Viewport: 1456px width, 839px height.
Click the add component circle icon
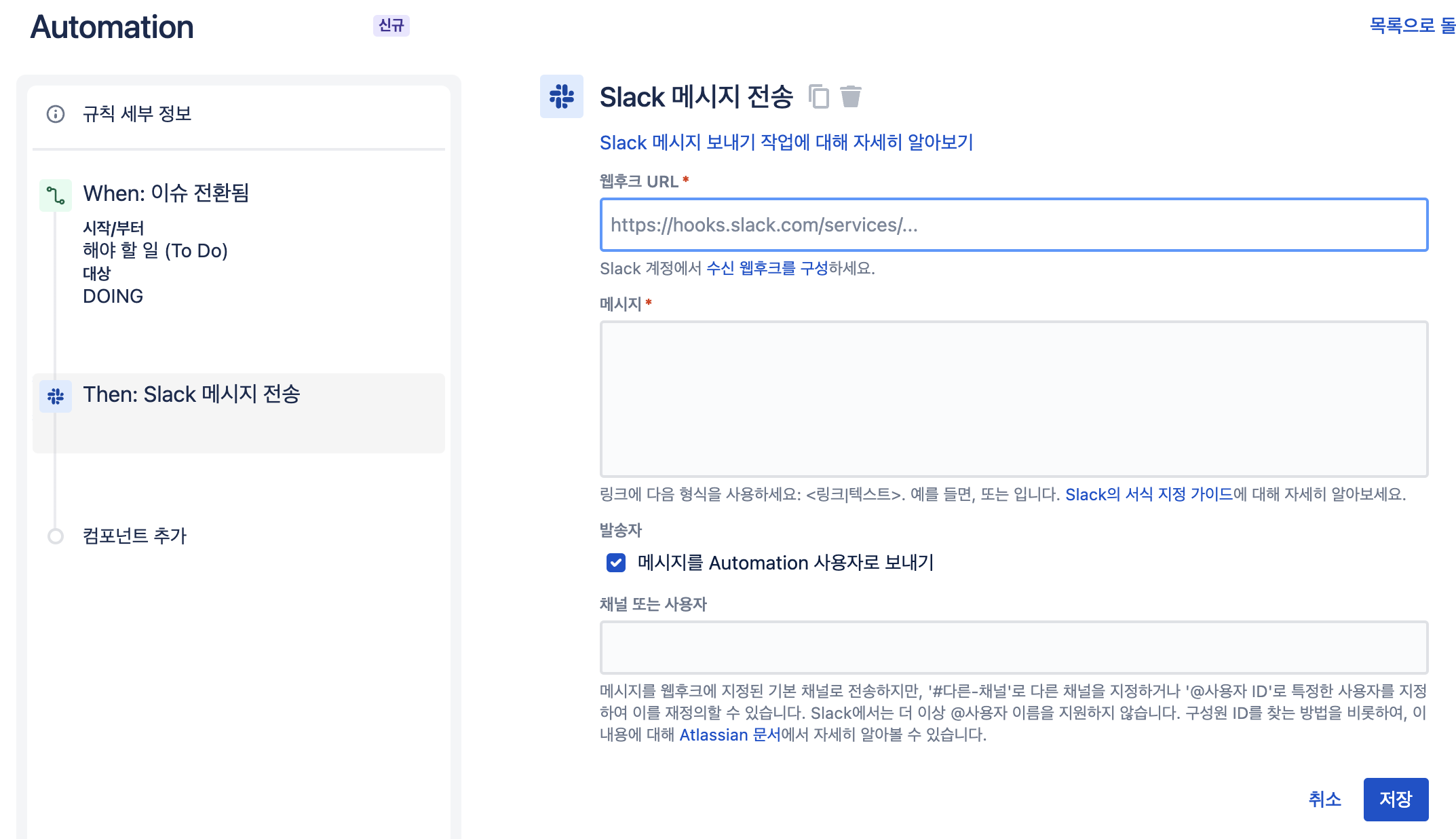[56, 536]
